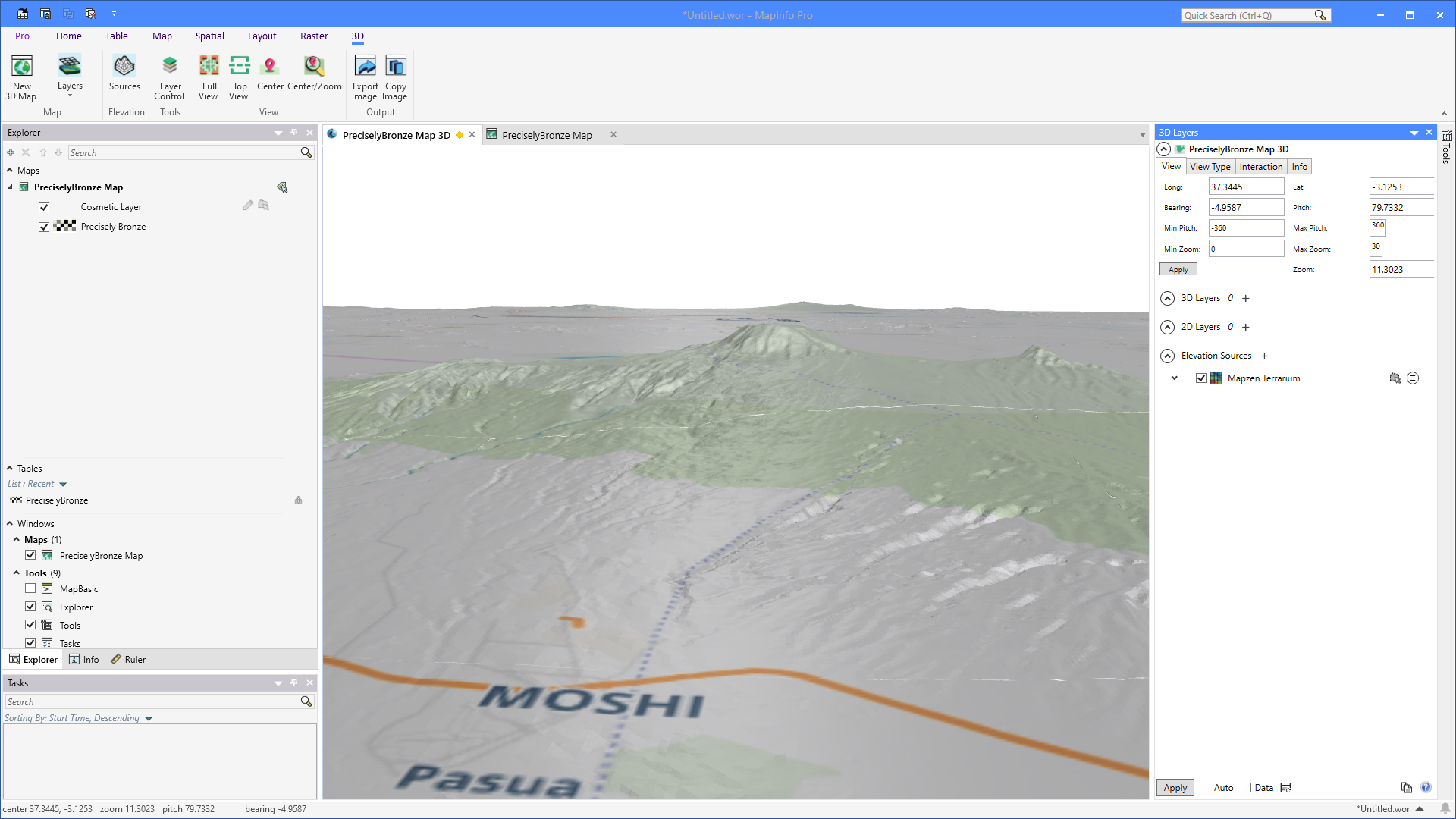1456x819 pixels.
Task: Switch to the Interaction tab
Action: coord(1261,166)
